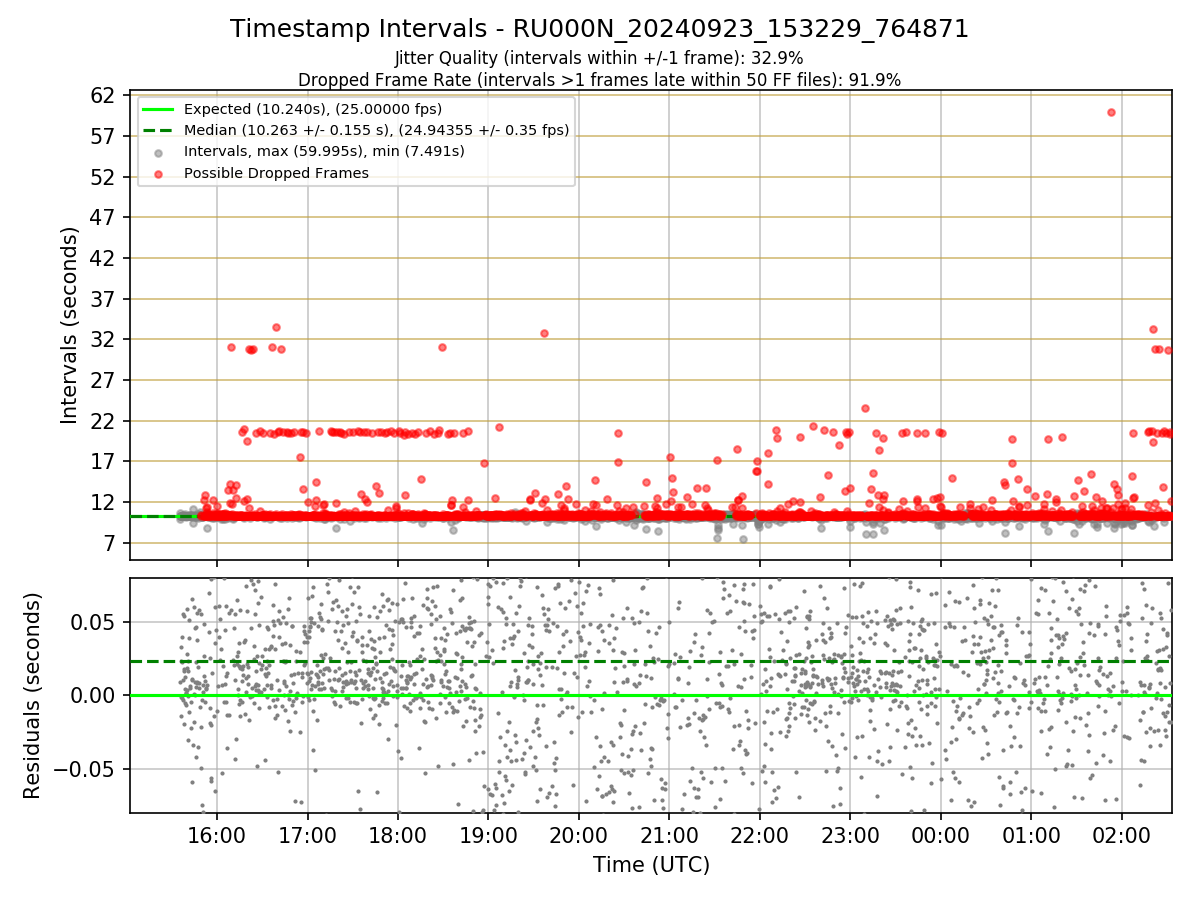This screenshot has width=1200, height=900.
Task: Click the 37 tick label on intervals axis
Action: coord(104,299)
